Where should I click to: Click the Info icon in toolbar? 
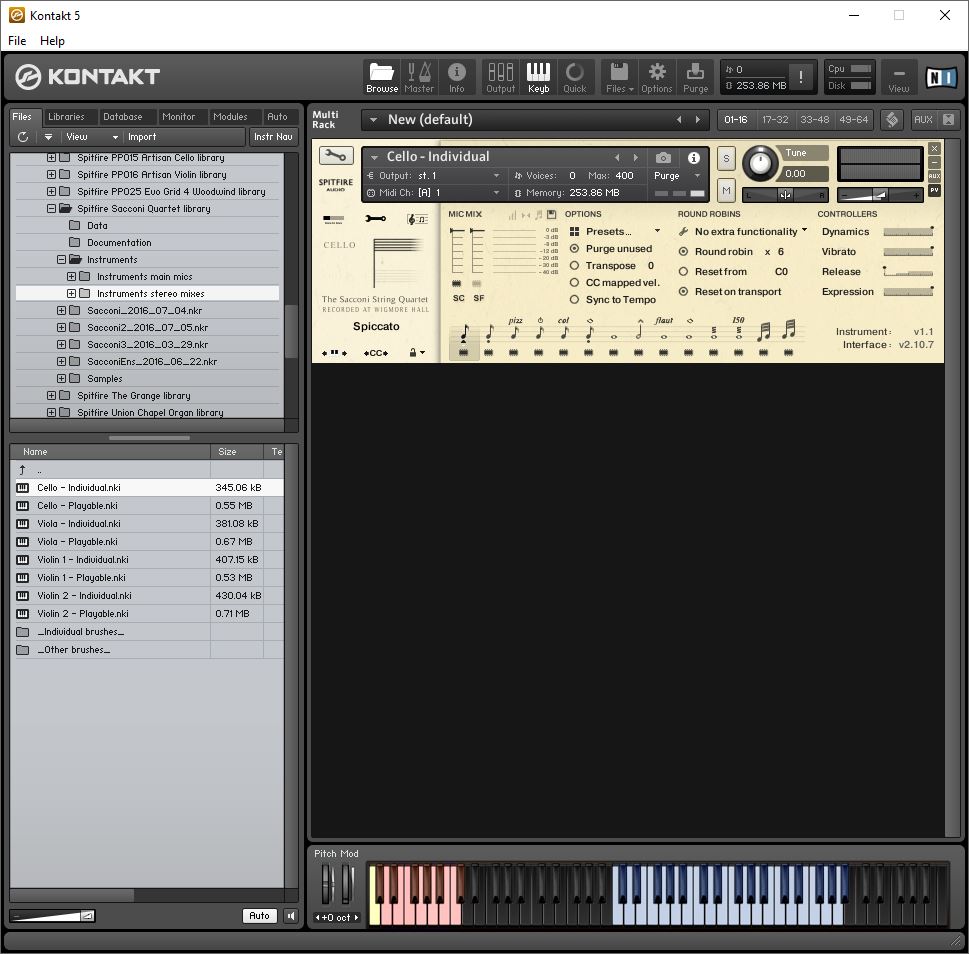point(457,77)
